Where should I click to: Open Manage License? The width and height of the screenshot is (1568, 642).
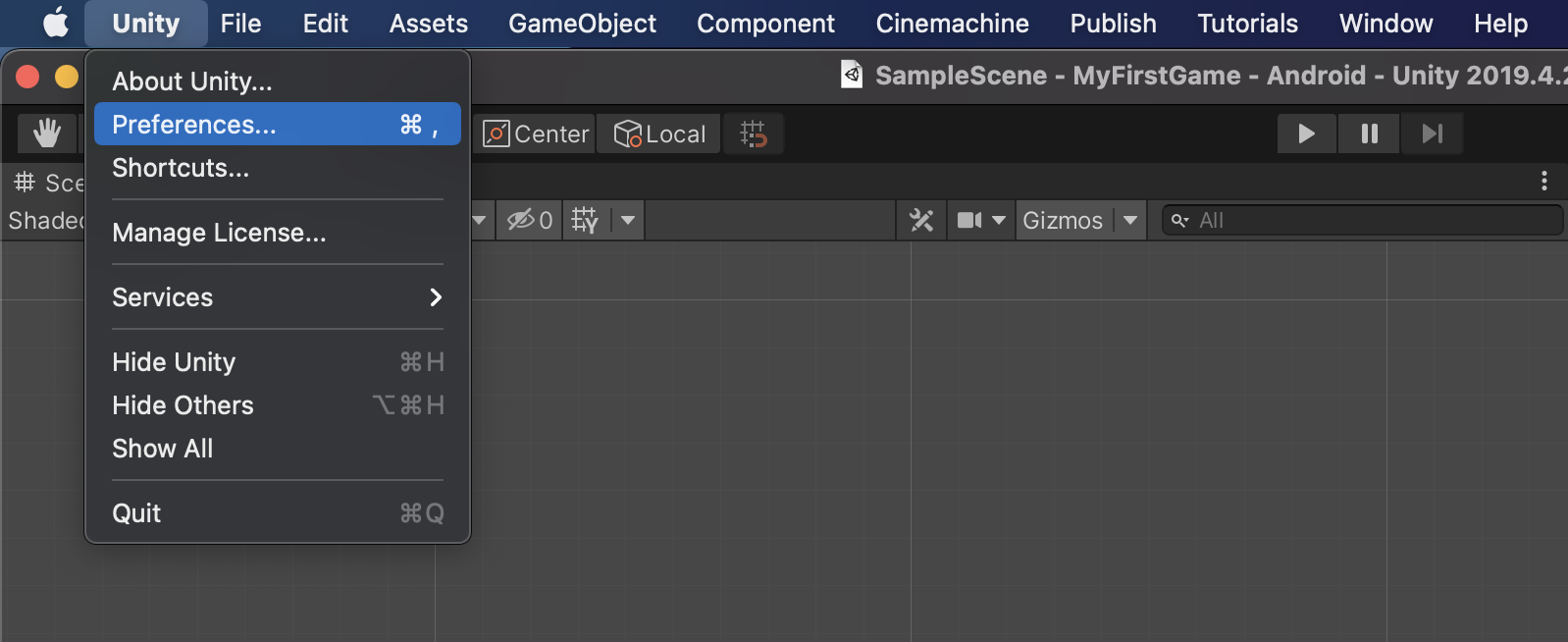[x=278, y=233]
